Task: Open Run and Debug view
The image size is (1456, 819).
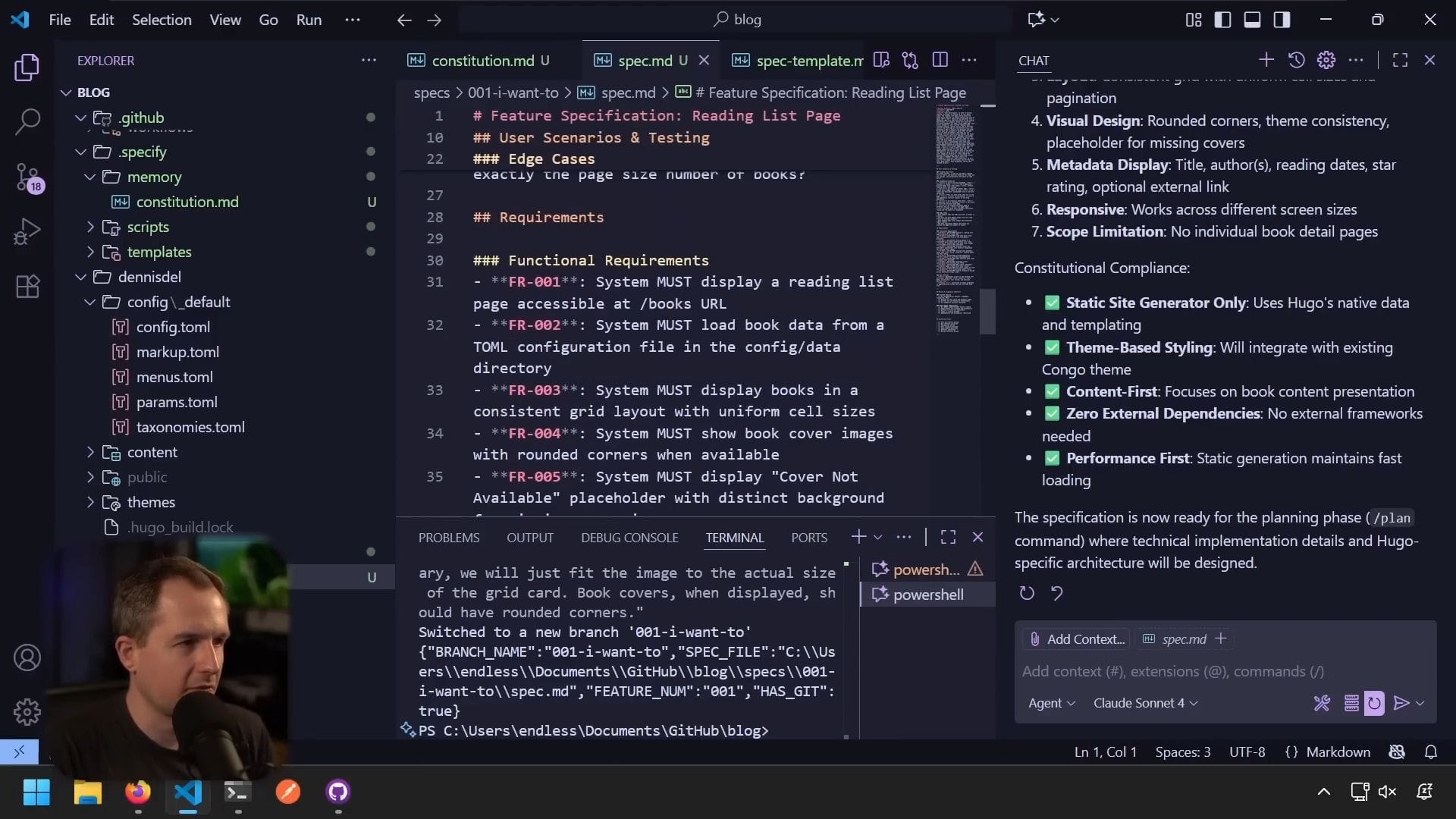Action: pos(27,231)
